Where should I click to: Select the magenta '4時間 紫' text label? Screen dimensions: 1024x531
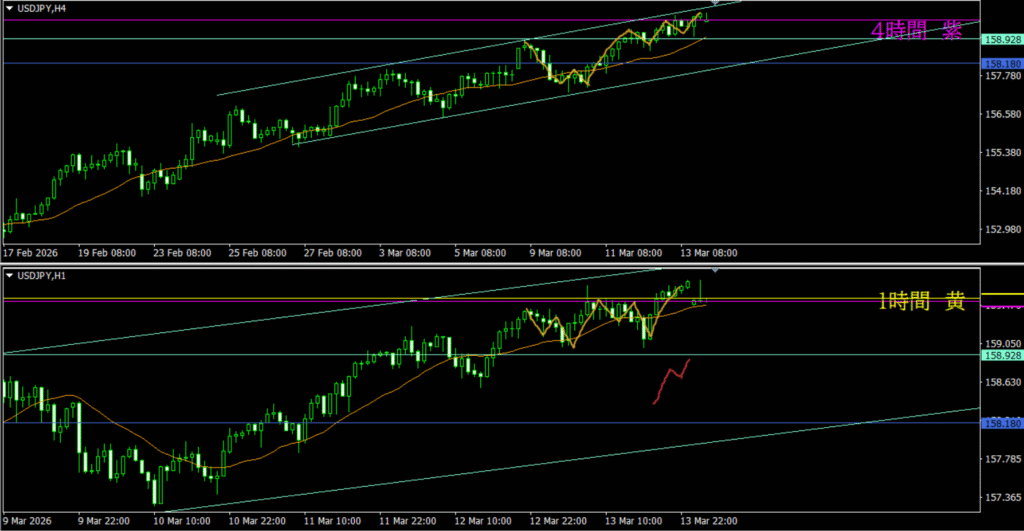916,32
